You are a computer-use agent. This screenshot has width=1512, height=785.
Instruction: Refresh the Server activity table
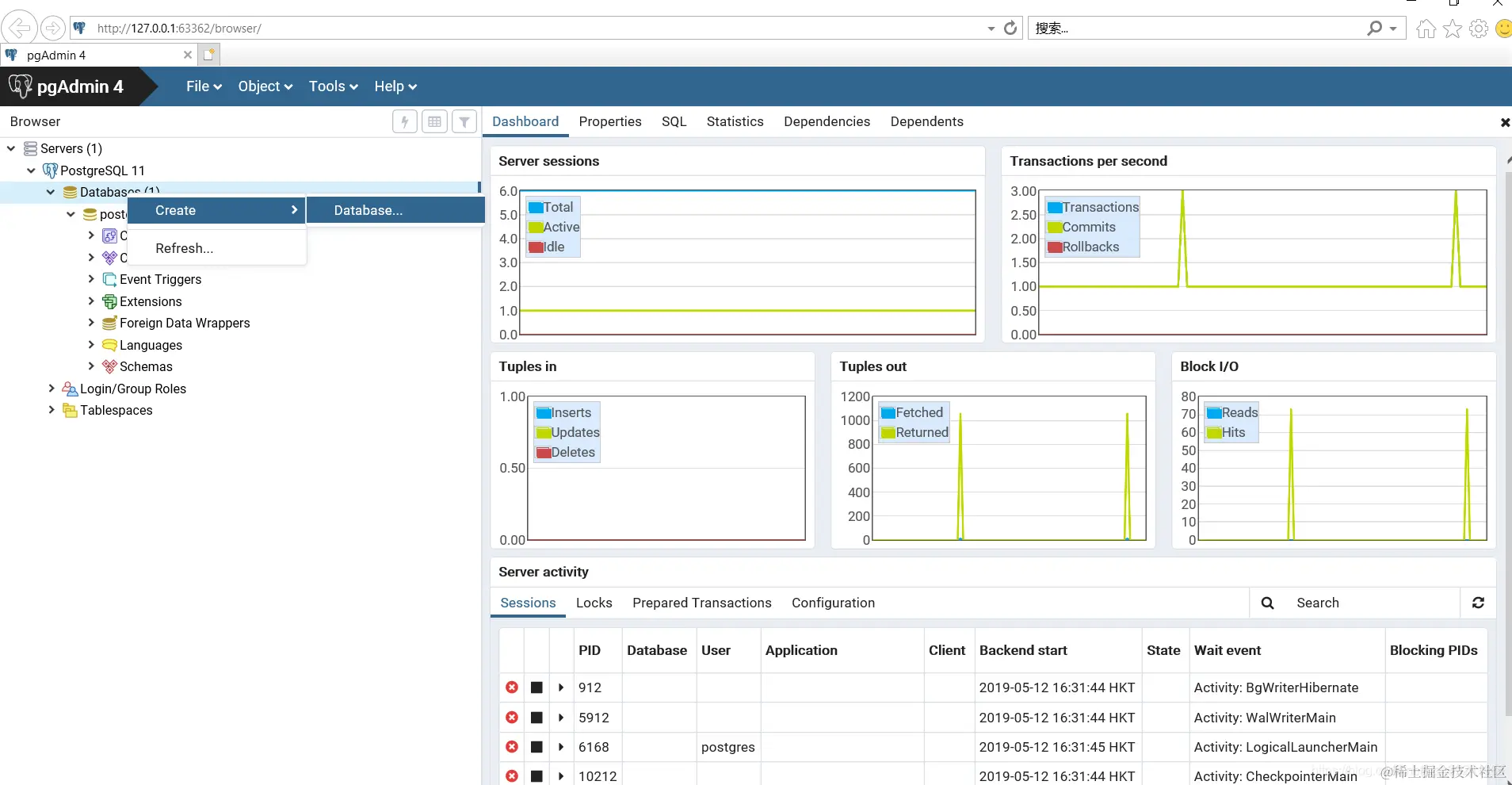pos(1478,603)
